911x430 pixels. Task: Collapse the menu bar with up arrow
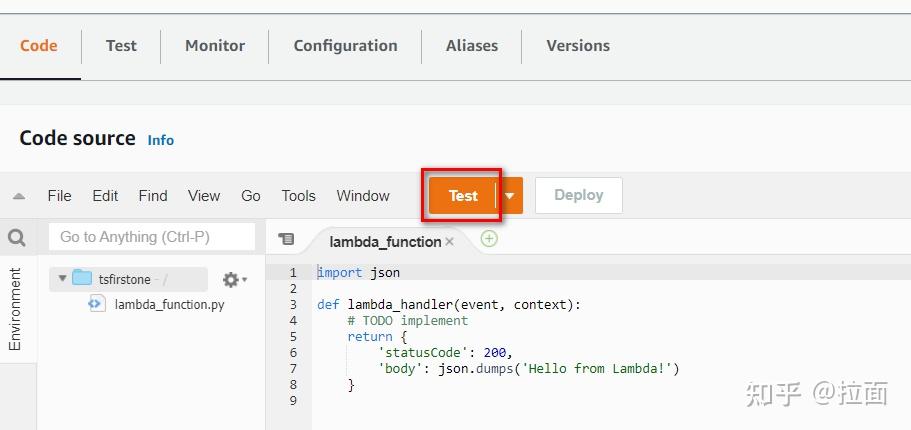19,196
